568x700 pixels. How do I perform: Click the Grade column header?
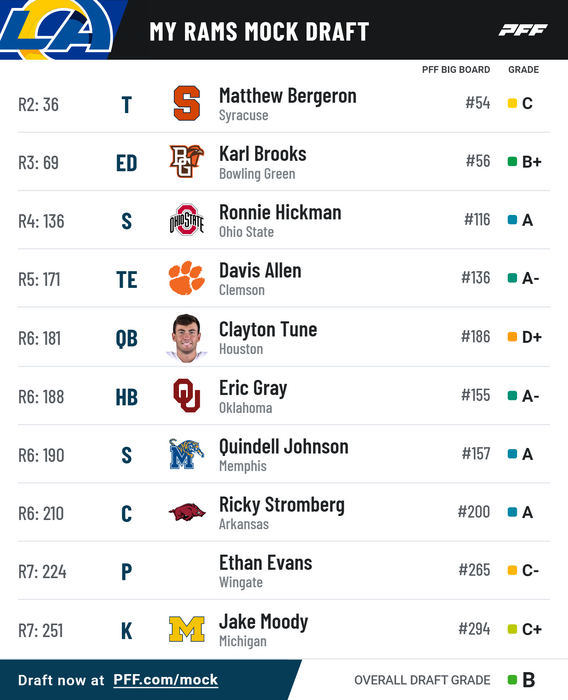click(x=523, y=70)
